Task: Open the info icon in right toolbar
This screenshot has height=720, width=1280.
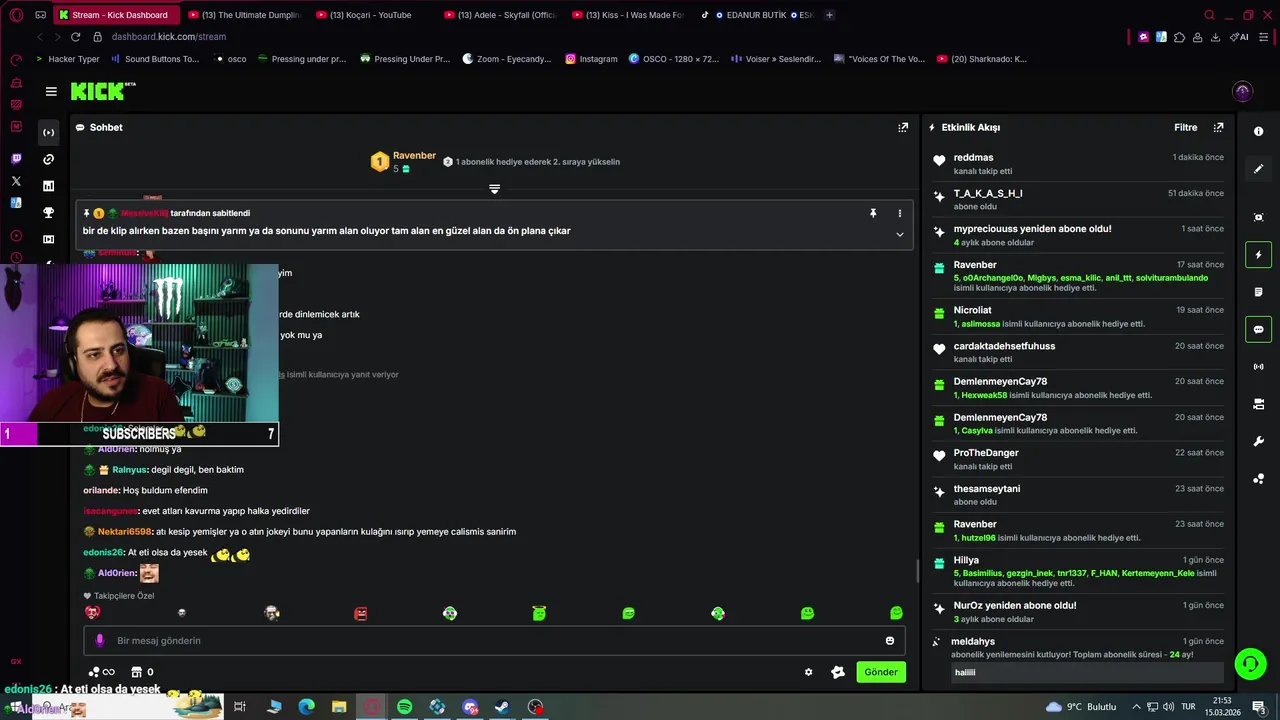Action: point(1258,132)
